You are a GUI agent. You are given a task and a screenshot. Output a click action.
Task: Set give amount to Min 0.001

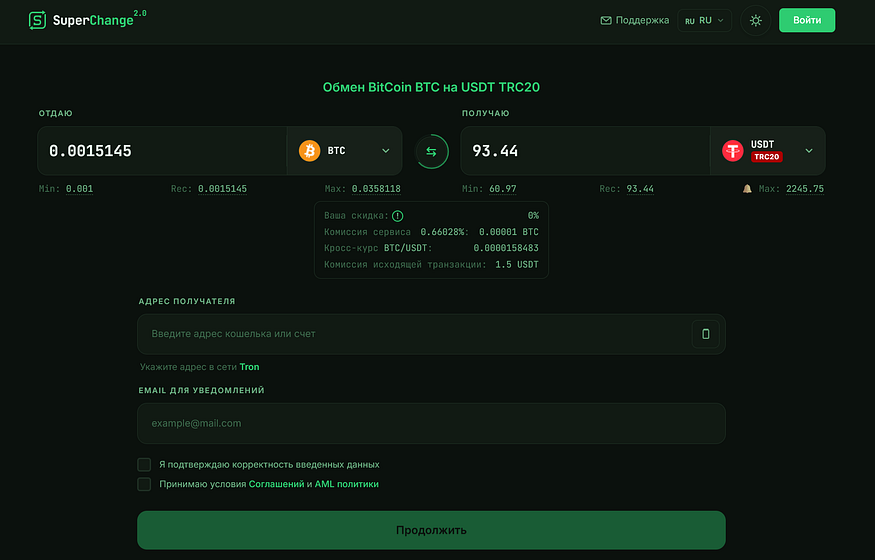tap(79, 189)
